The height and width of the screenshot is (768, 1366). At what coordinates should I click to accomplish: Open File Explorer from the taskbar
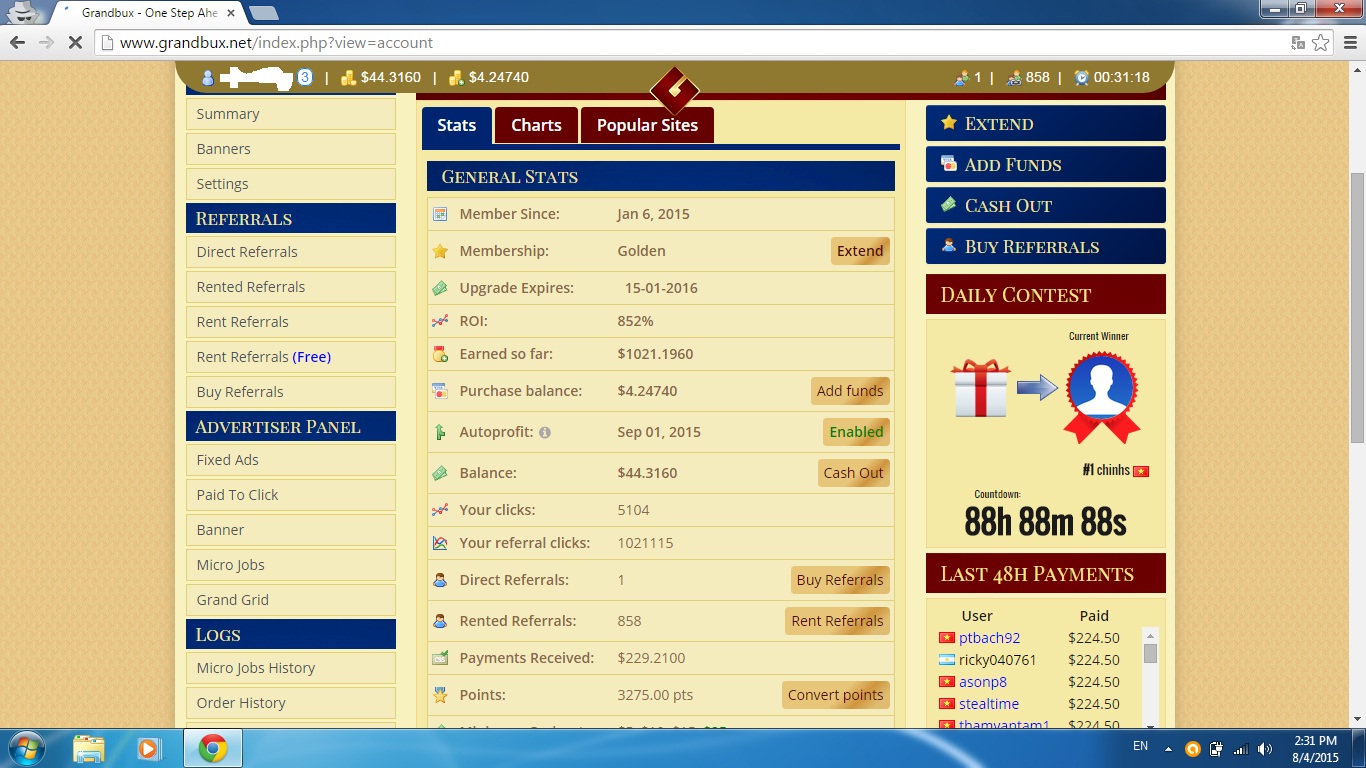click(x=89, y=748)
